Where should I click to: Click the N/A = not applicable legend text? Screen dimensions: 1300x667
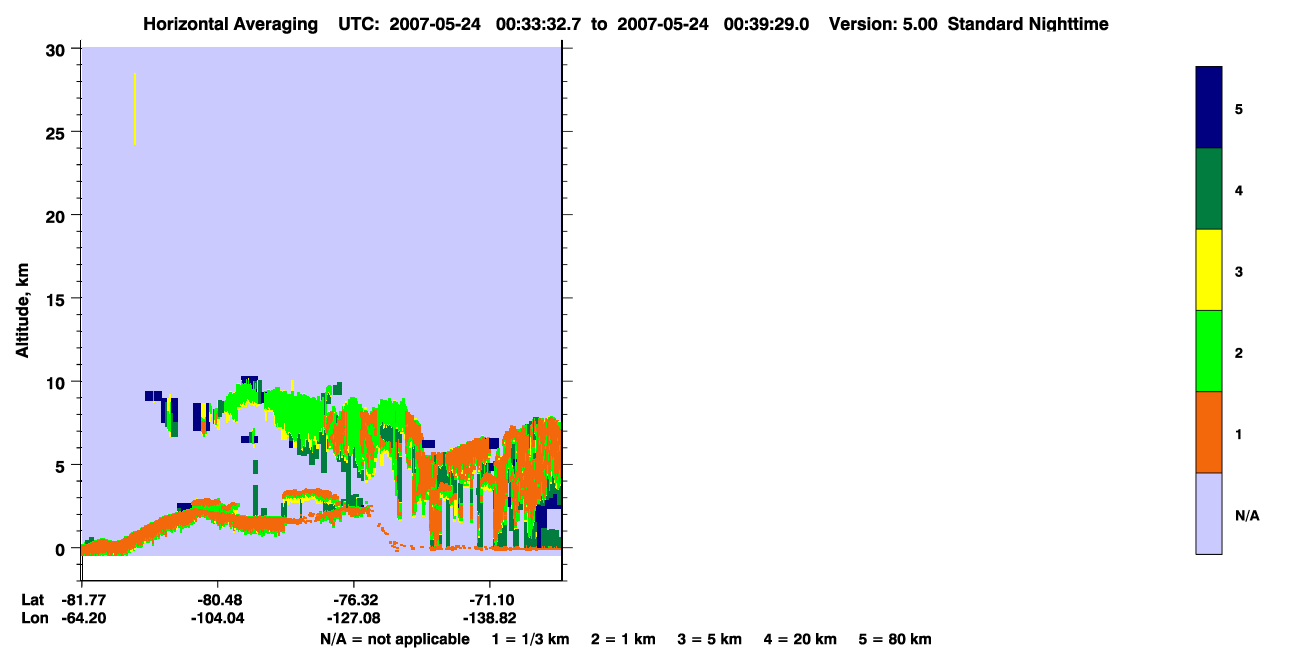tap(395, 639)
